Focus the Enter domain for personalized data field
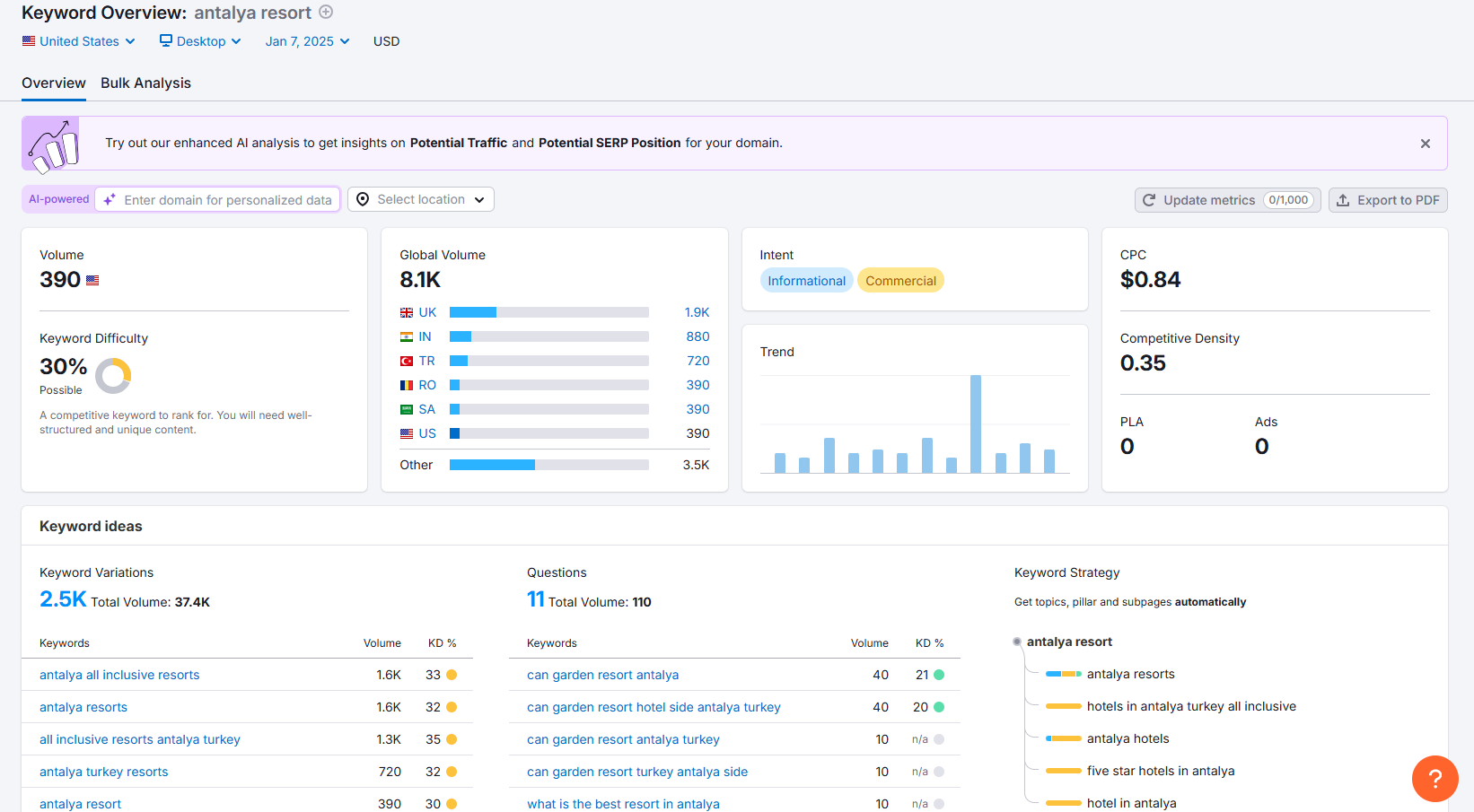The image size is (1474, 812). (228, 200)
